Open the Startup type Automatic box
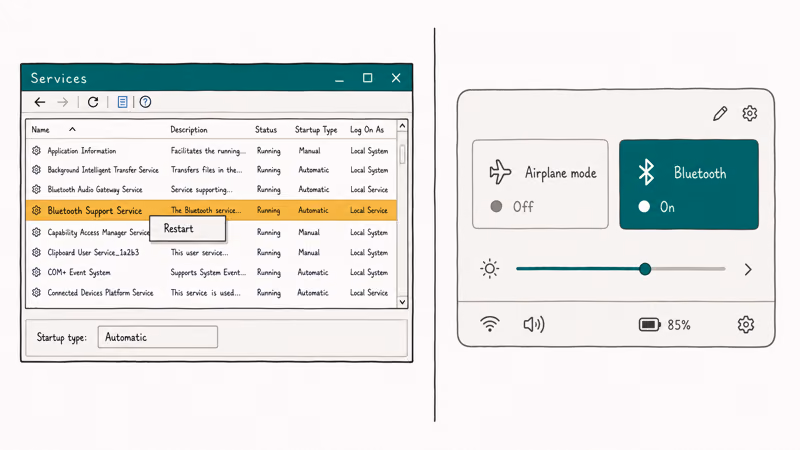 click(158, 337)
